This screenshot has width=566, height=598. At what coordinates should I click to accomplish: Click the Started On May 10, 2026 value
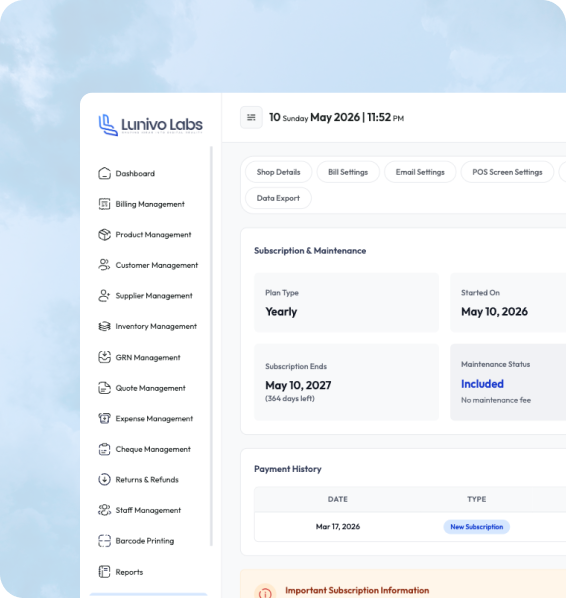point(494,312)
